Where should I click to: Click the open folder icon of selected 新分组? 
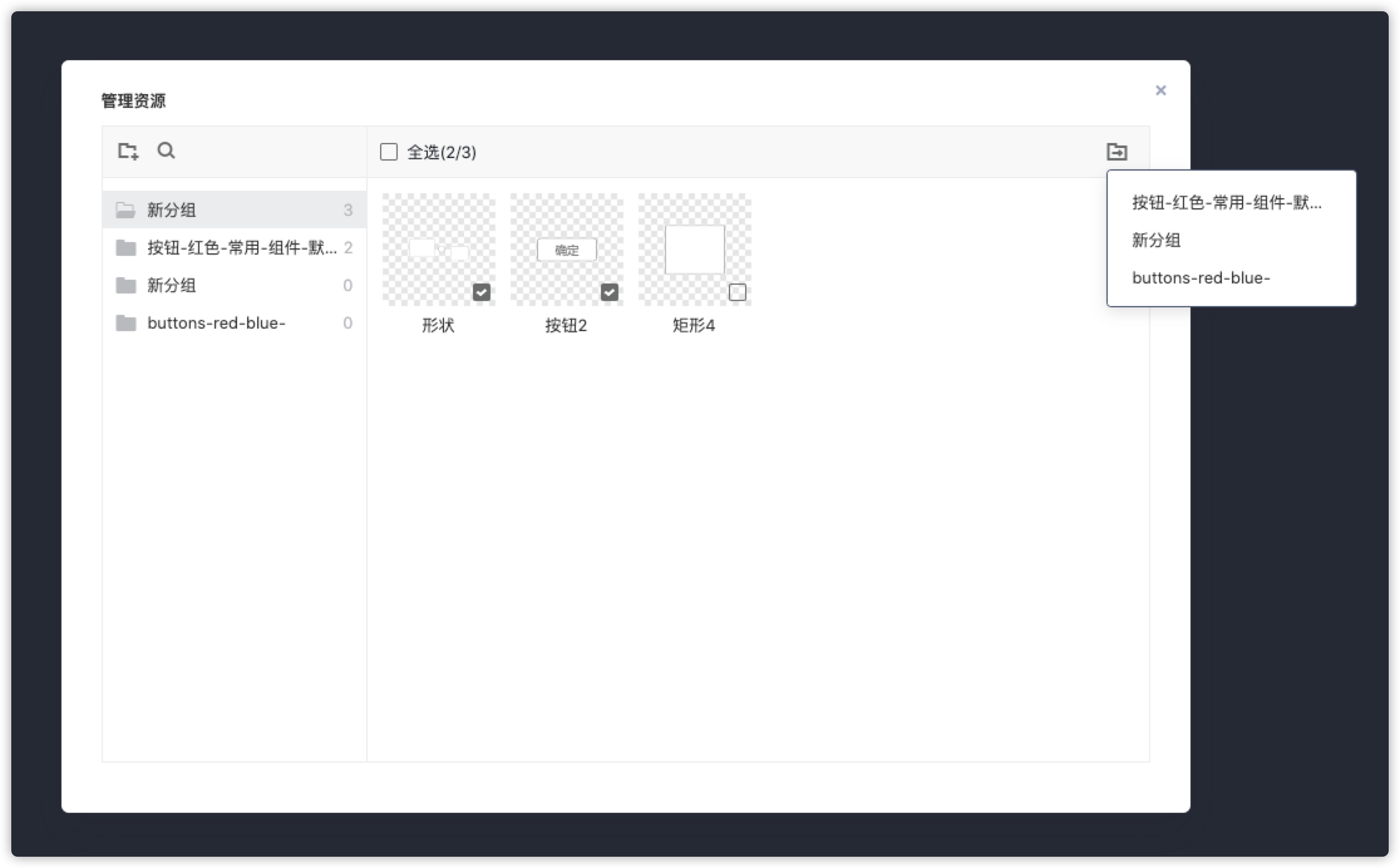125,210
